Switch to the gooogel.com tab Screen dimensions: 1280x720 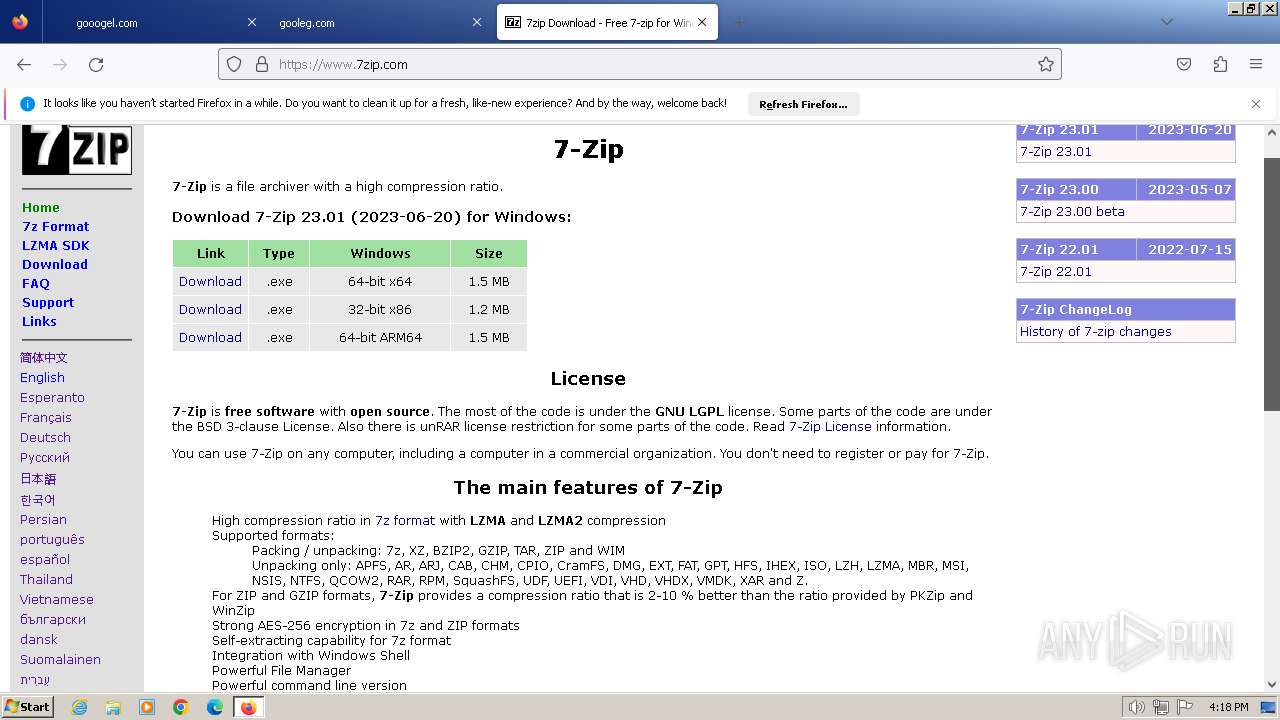107,23
